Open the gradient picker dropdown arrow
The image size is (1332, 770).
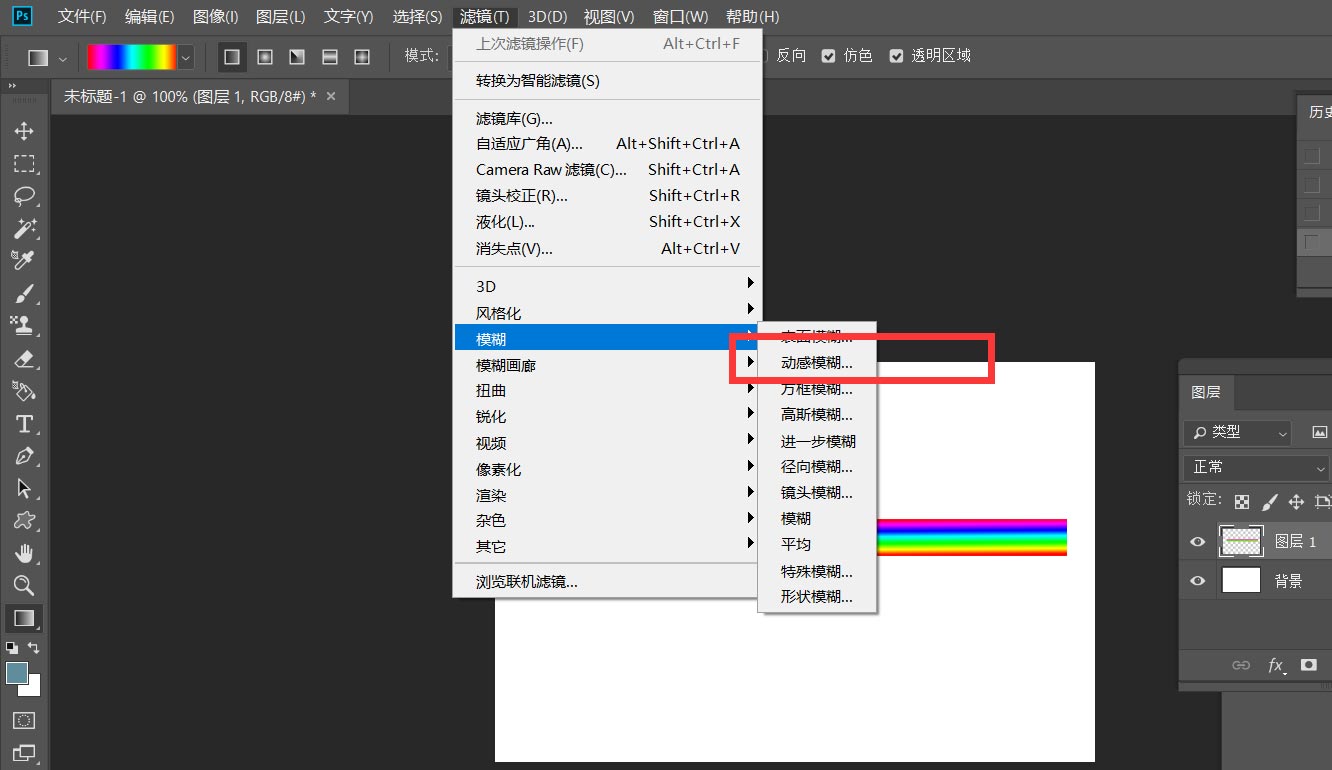[x=185, y=57]
